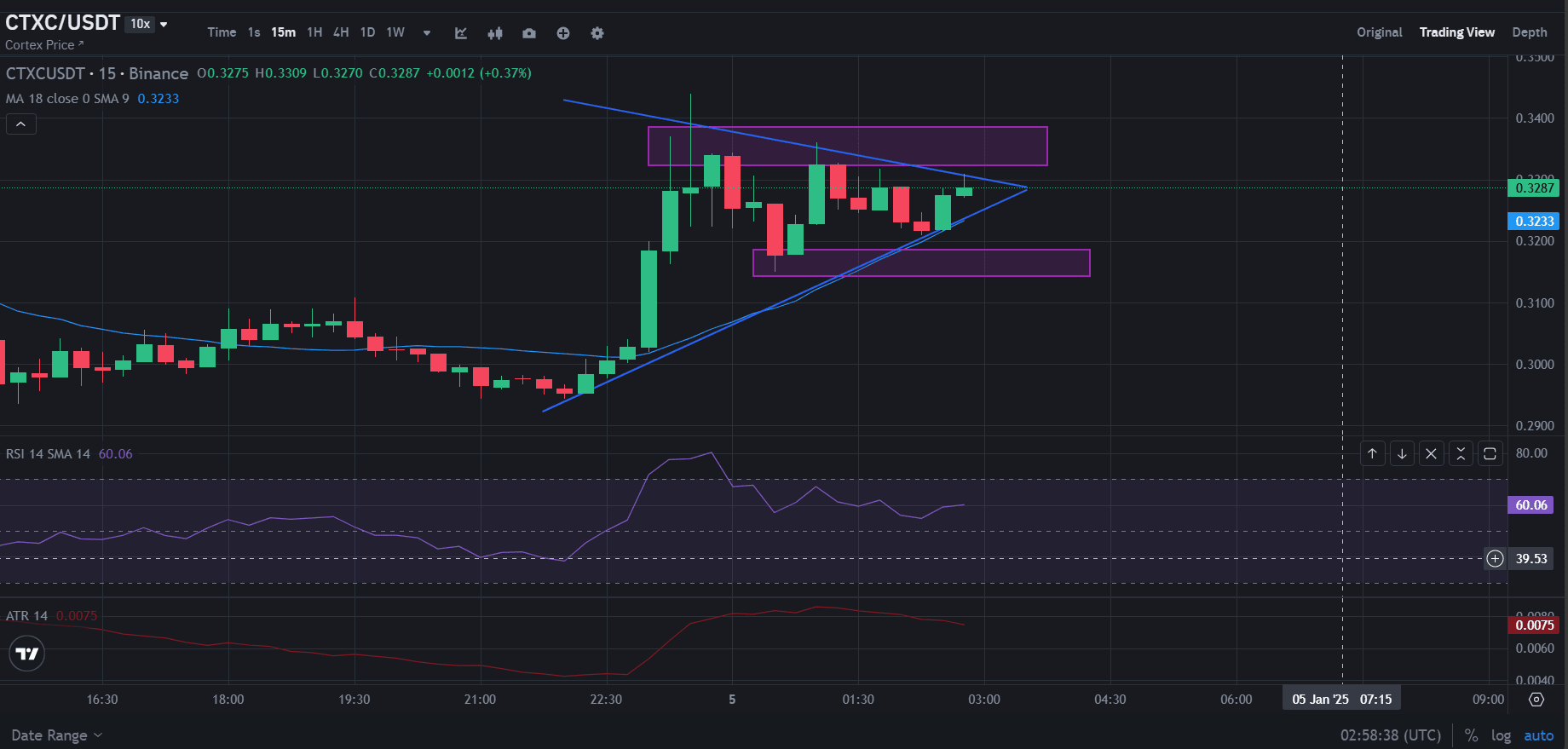Toggle percent scale mode

click(1471, 735)
